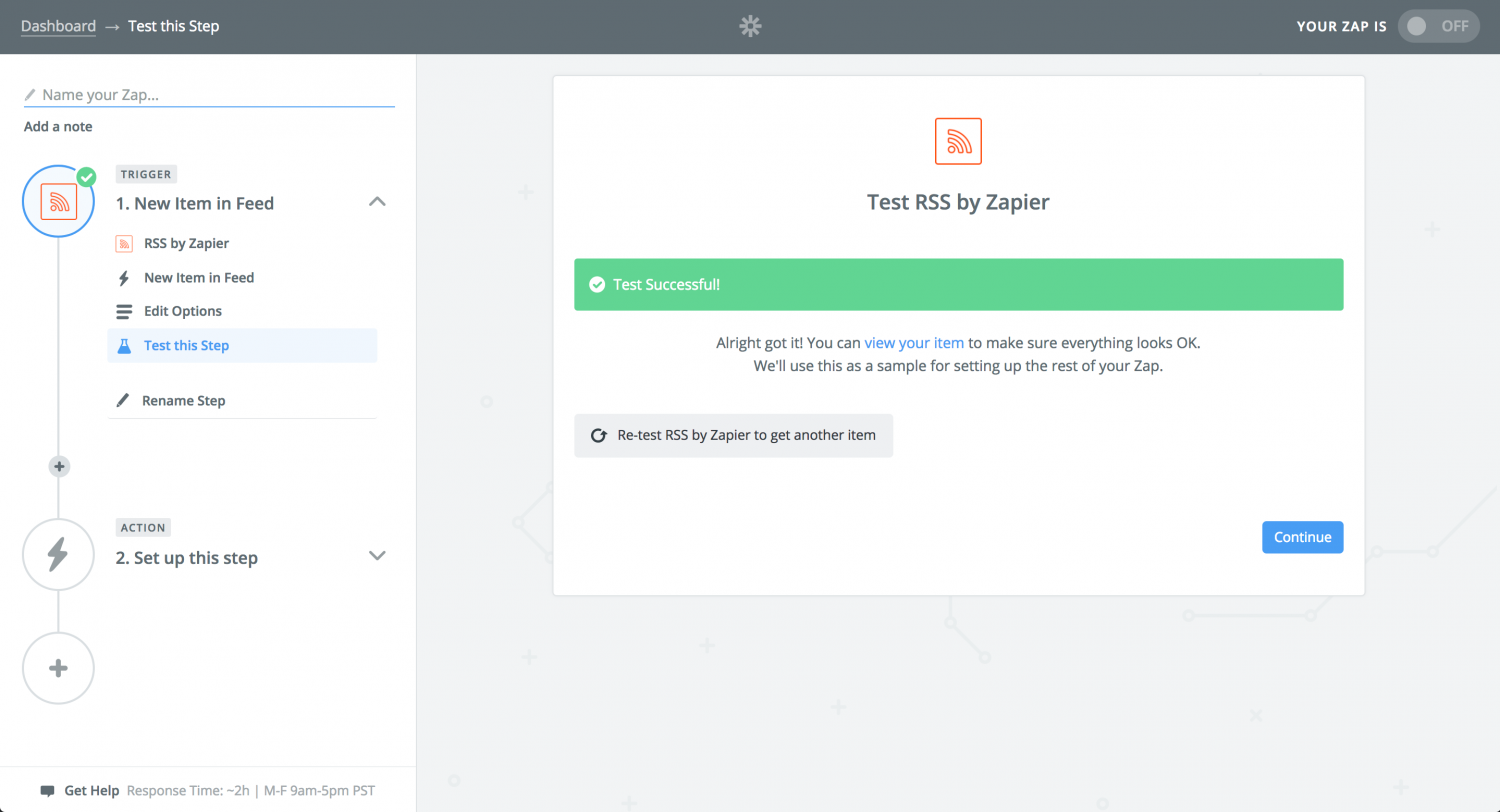
Task: Click Re-test RSS by Zapier button
Action: click(x=733, y=436)
